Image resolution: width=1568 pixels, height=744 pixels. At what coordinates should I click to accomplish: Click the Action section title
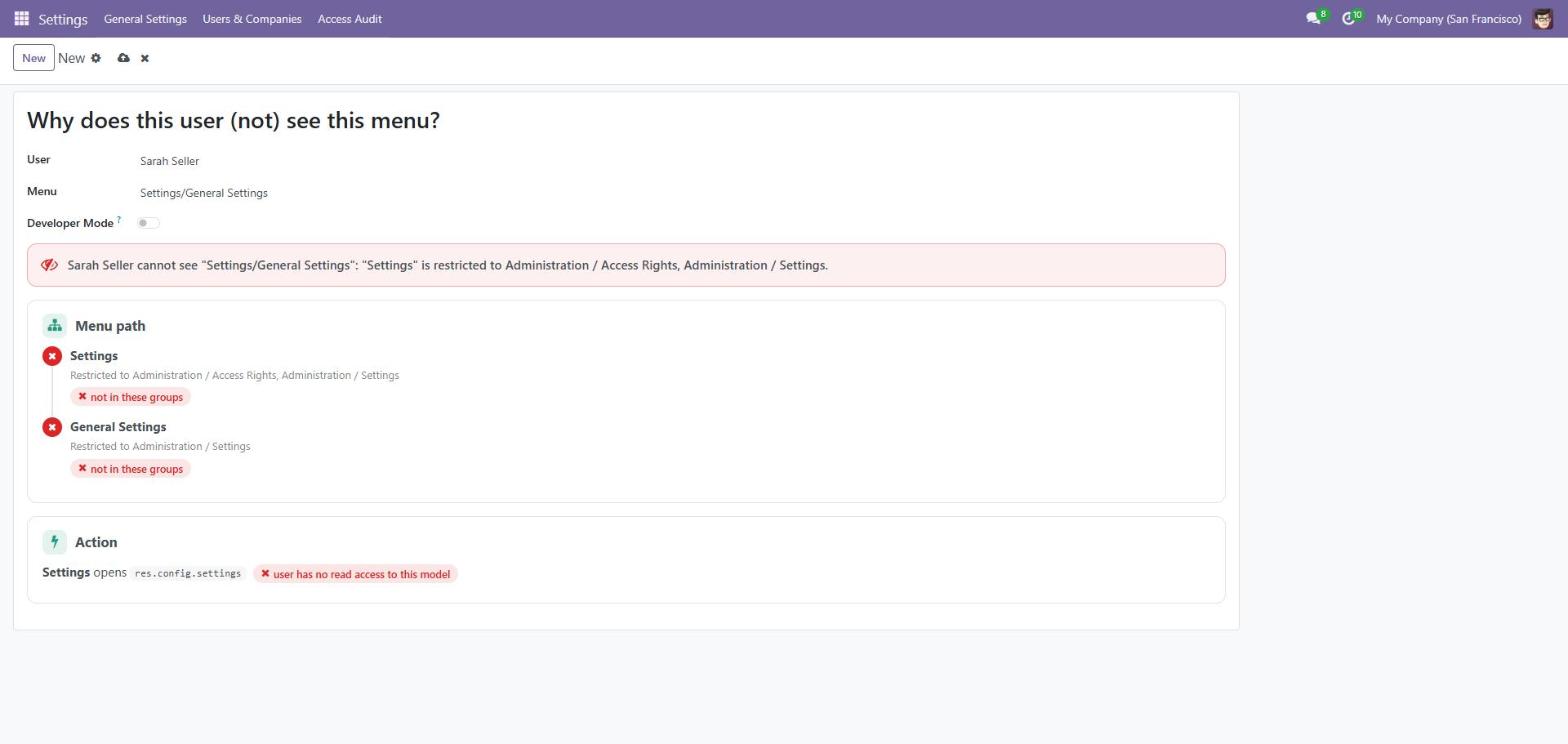(96, 542)
